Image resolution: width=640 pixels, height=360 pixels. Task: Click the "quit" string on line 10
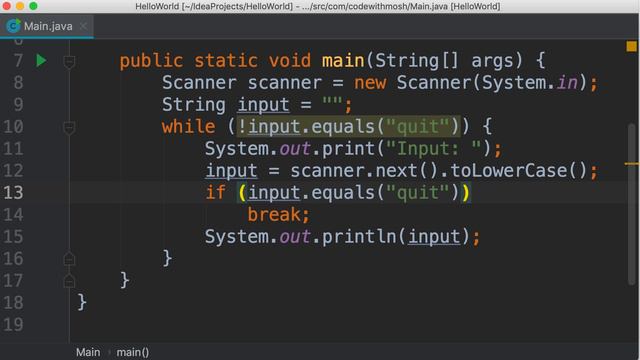click(418, 127)
